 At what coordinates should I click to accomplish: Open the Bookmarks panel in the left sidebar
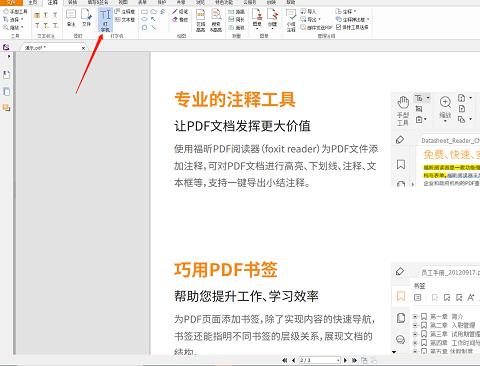tap(6, 75)
